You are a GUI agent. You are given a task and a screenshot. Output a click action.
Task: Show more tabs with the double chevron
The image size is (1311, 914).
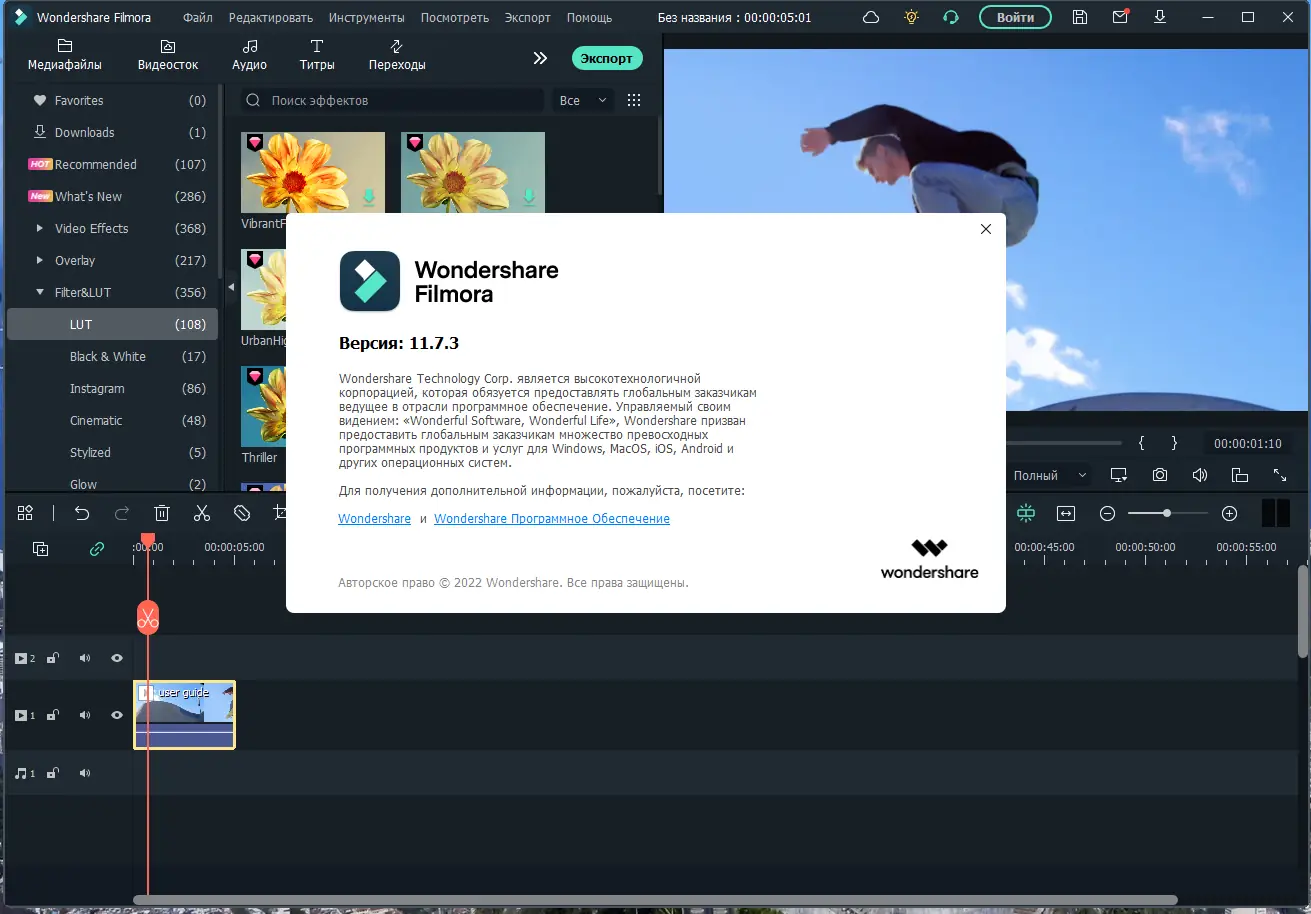(x=540, y=58)
